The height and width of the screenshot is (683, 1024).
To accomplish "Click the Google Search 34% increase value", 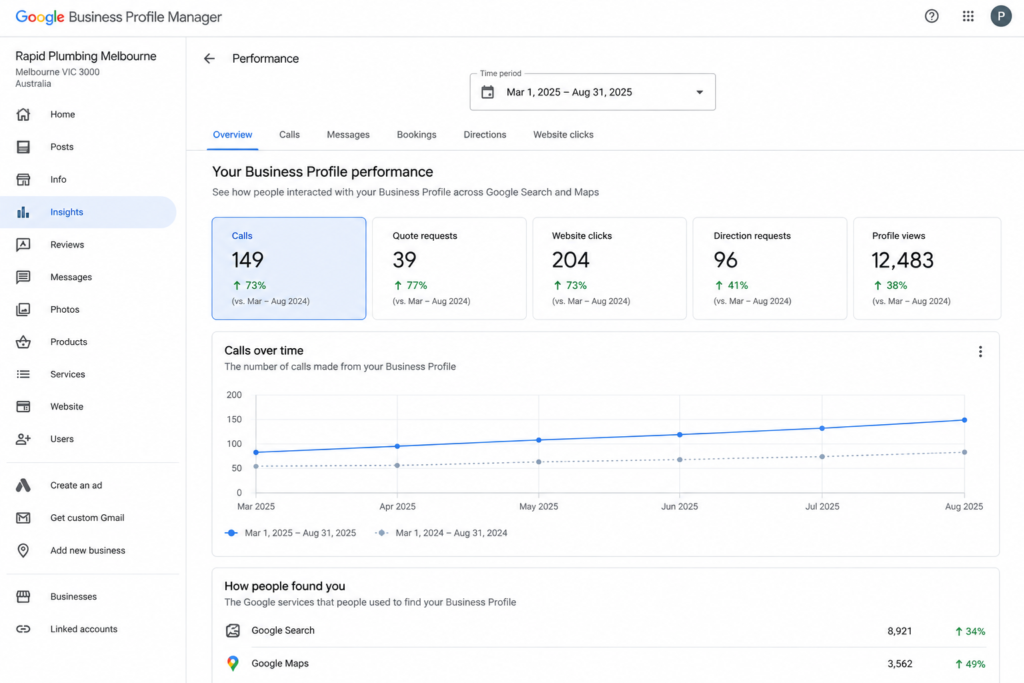I will coord(970,631).
